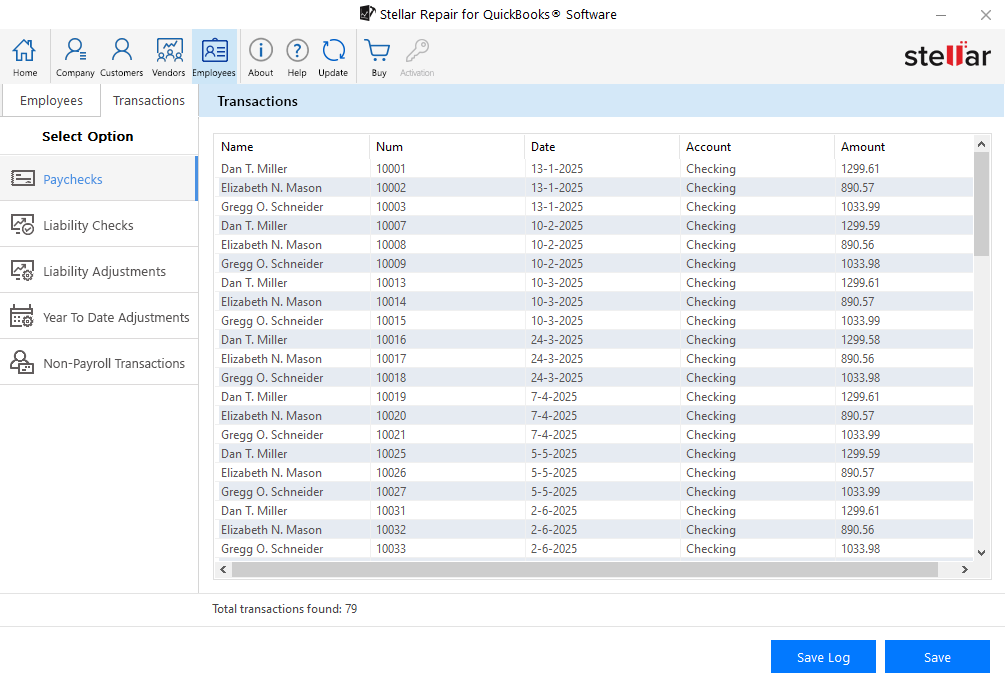The width and height of the screenshot is (1005, 686).
Task: Click the Total transactions found: 79 text
Action: pyautogui.click(x=285, y=609)
